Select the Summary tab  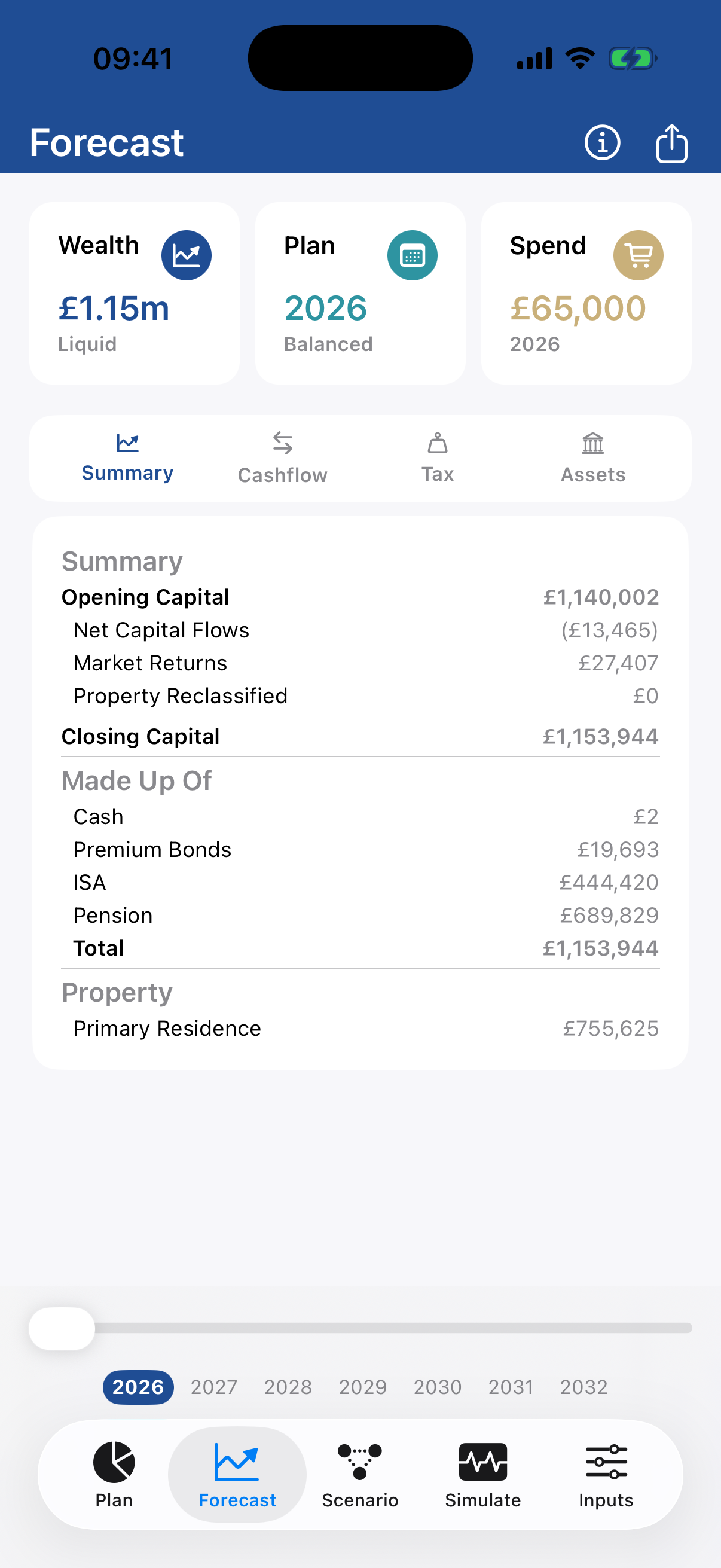pyautogui.click(x=127, y=458)
